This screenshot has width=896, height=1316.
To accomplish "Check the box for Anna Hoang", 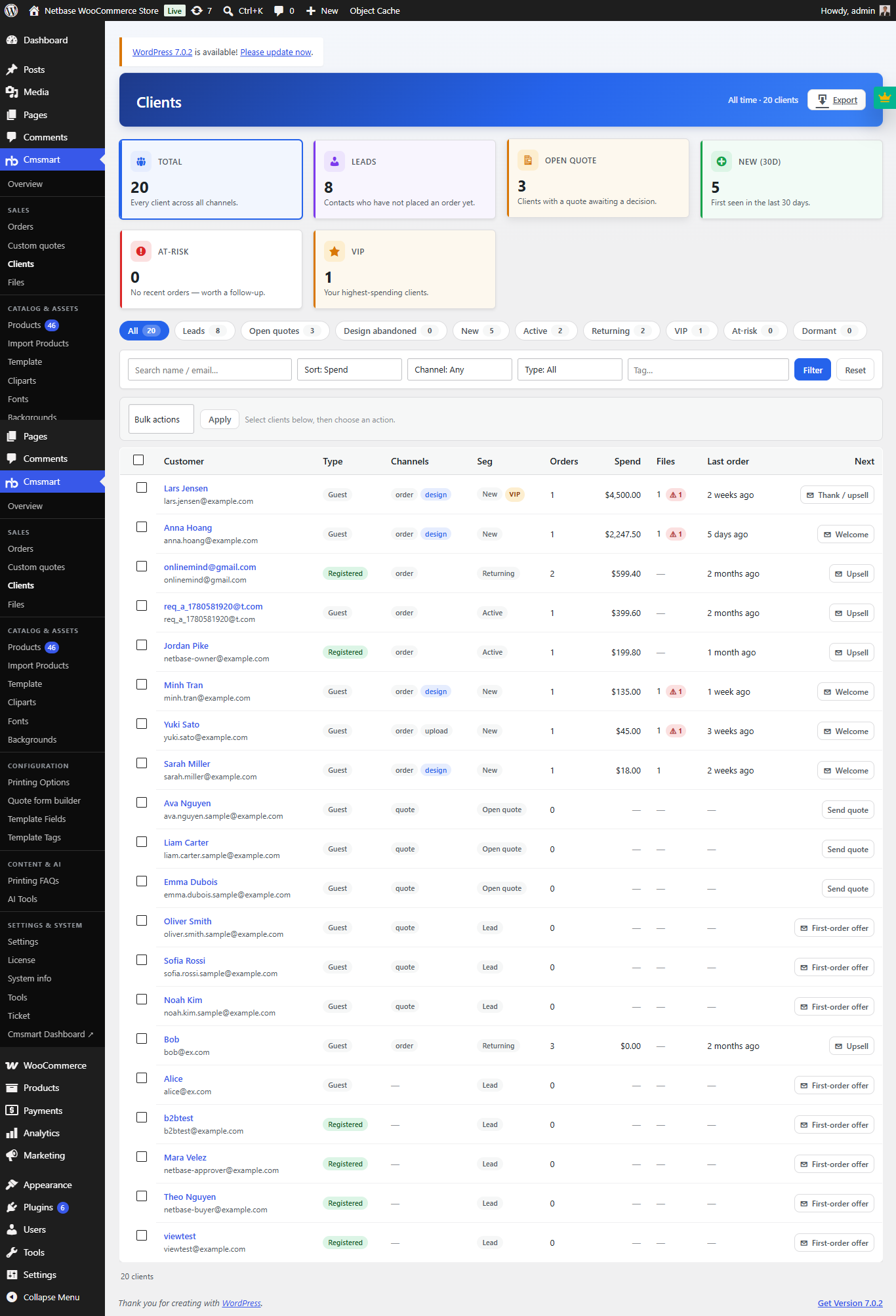I will pos(142,527).
